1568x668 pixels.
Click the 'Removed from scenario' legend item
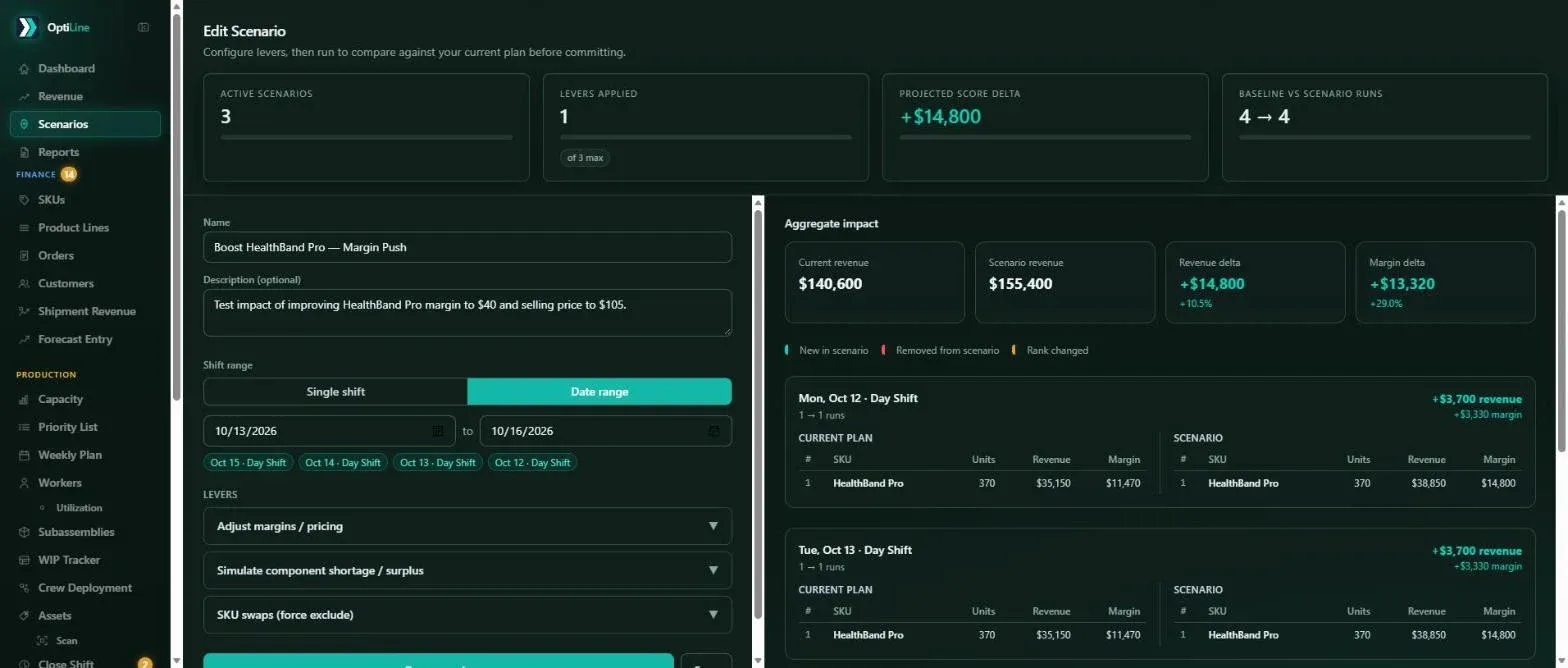tap(940, 351)
